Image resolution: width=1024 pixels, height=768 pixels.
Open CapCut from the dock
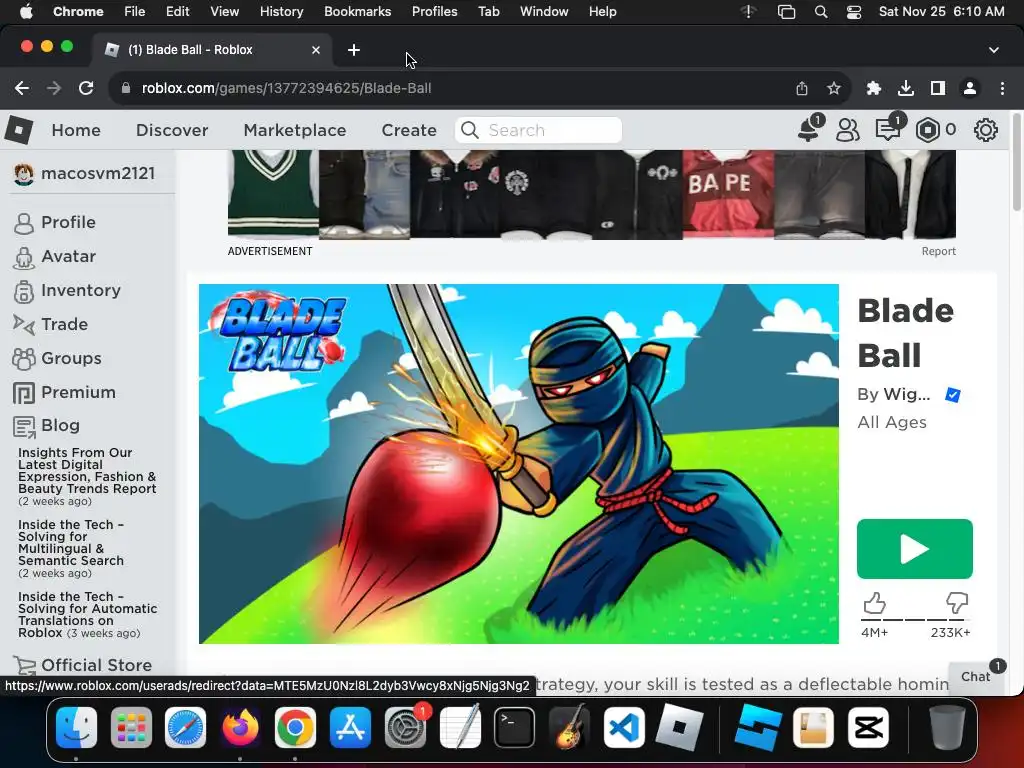click(868, 727)
